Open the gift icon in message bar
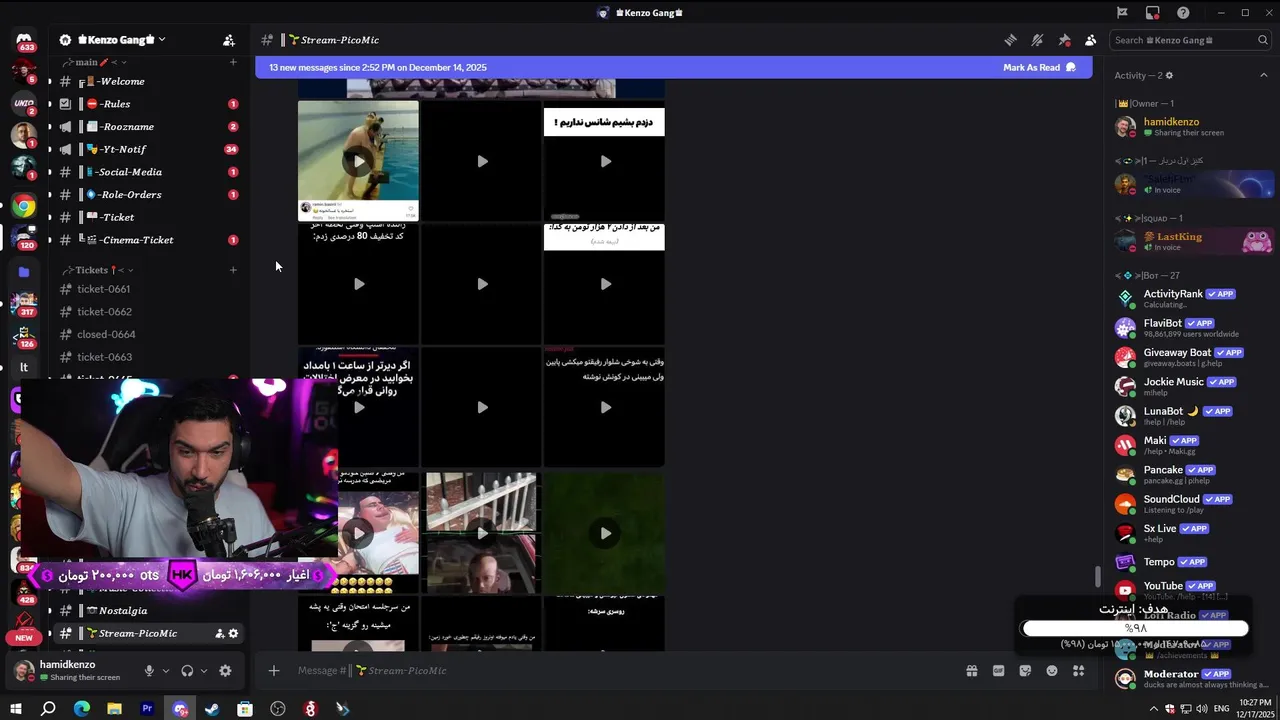1280x720 pixels. pos(971,671)
